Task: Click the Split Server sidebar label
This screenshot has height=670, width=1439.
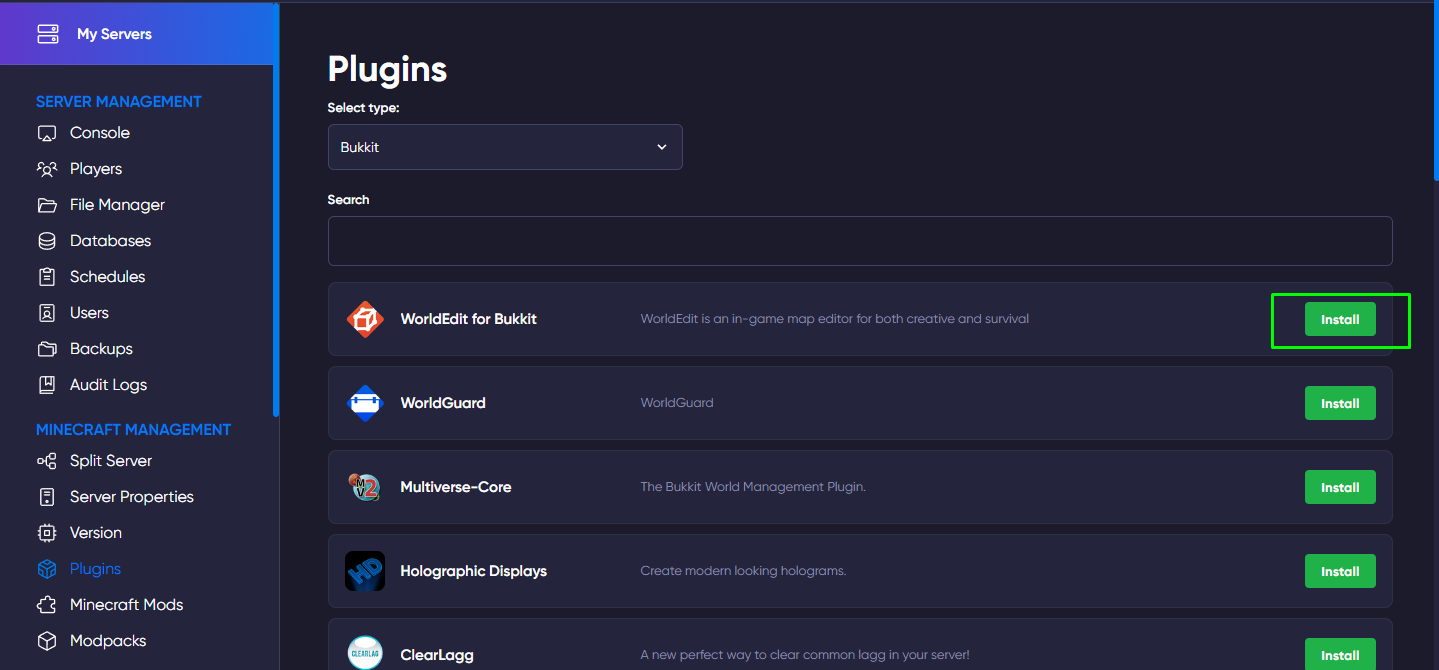Action: tap(111, 461)
